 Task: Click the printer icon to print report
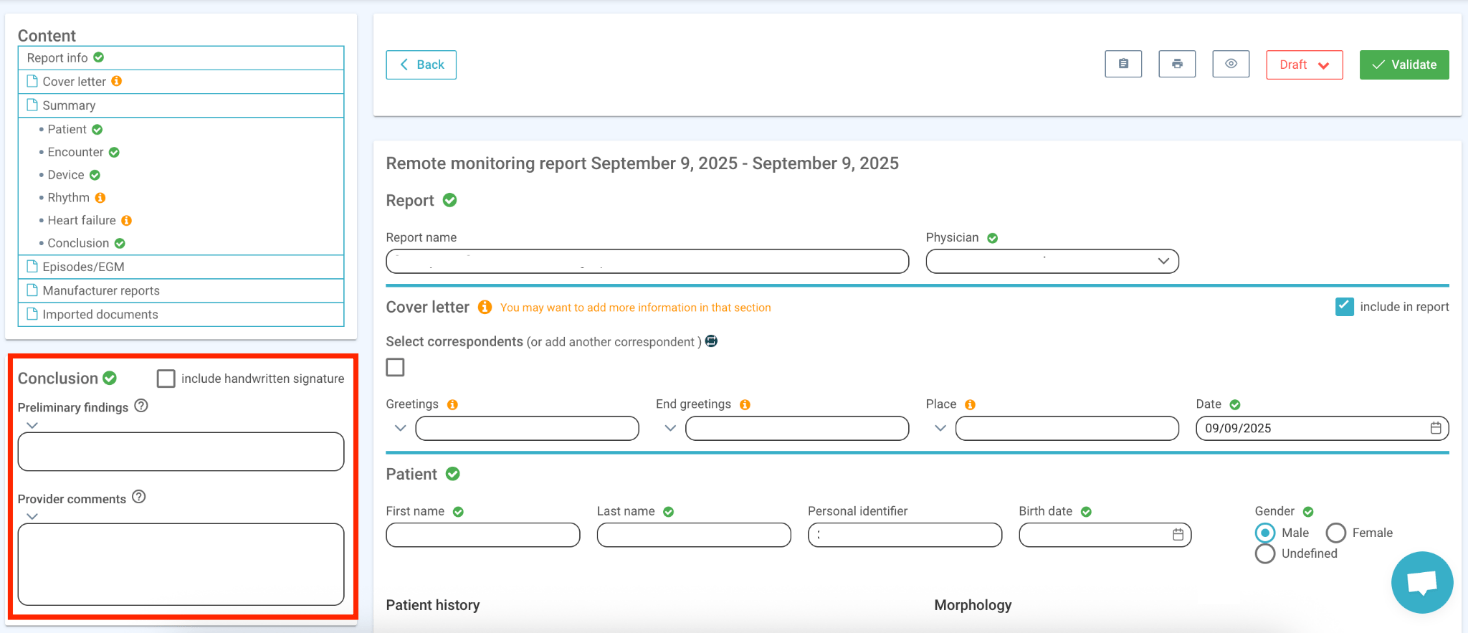(x=1177, y=64)
